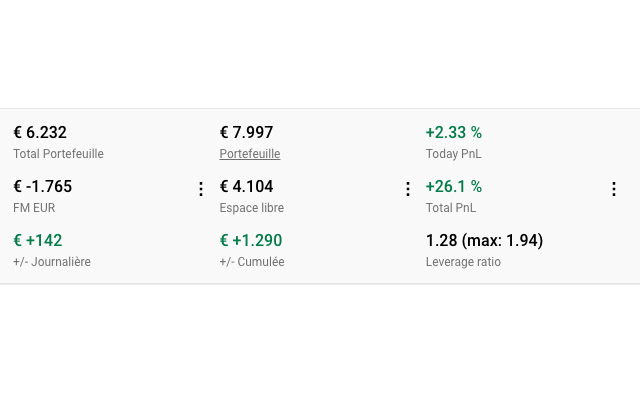Click the +/- Journalière label
Viewport: 640px width, 400px height.
(52, 262)
